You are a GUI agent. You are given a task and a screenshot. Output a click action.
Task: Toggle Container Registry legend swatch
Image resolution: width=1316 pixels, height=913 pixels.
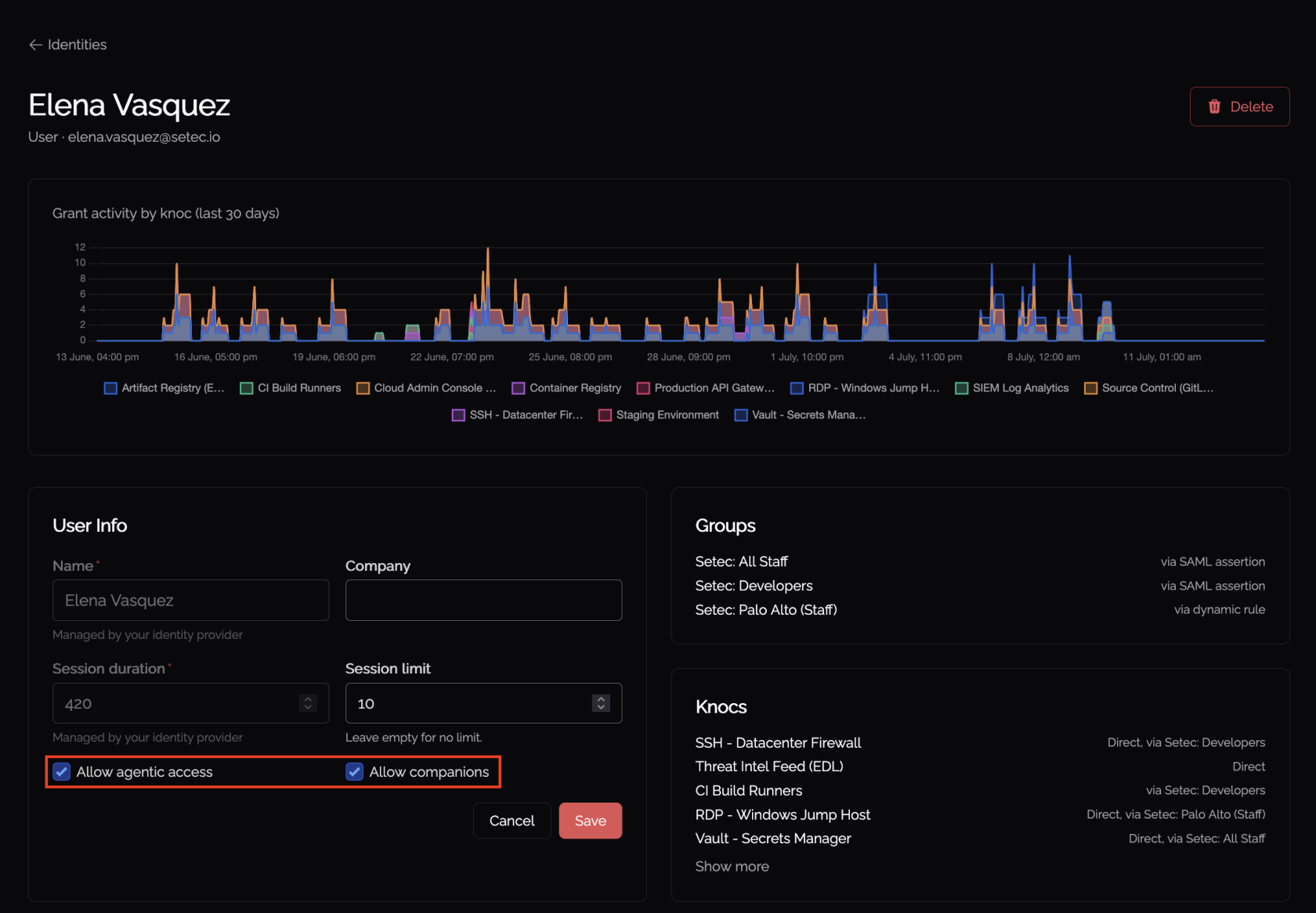coord(519,388)
